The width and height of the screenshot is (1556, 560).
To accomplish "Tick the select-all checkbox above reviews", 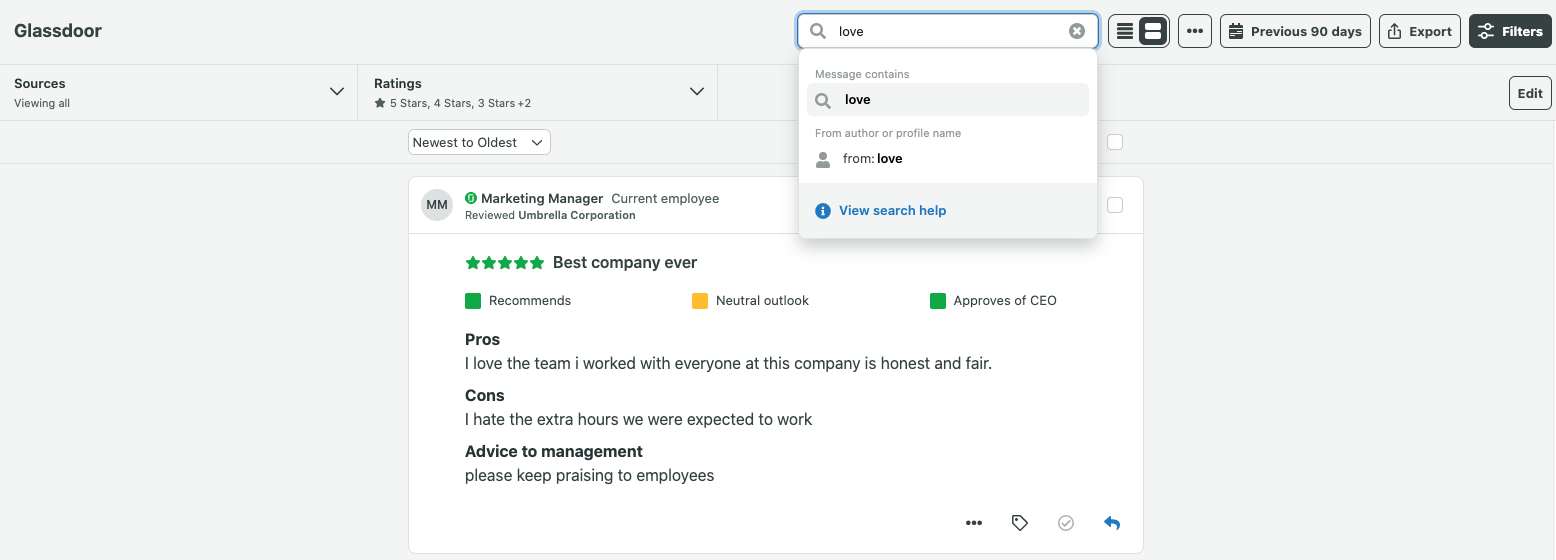I will point(1115,142).
